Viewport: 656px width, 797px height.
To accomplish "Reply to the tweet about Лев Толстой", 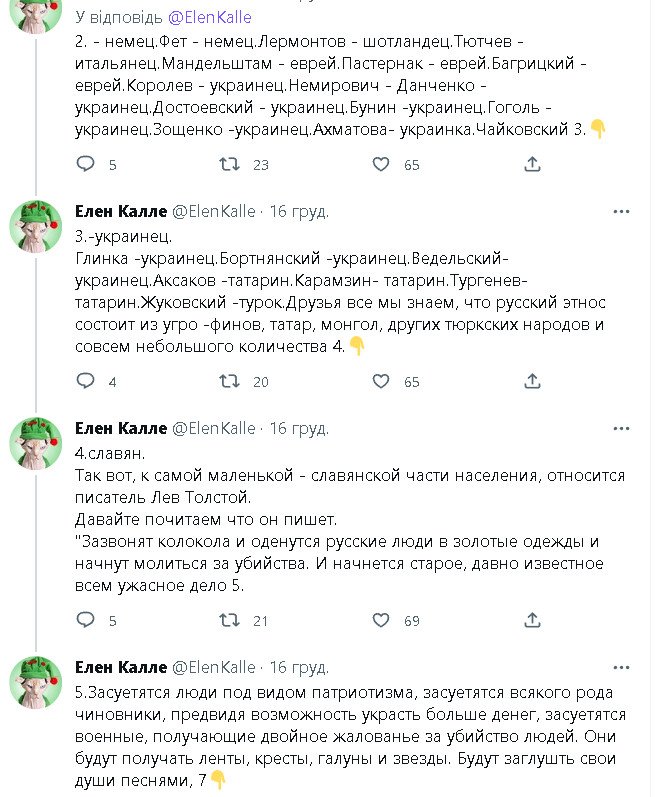I will [86, 620].
